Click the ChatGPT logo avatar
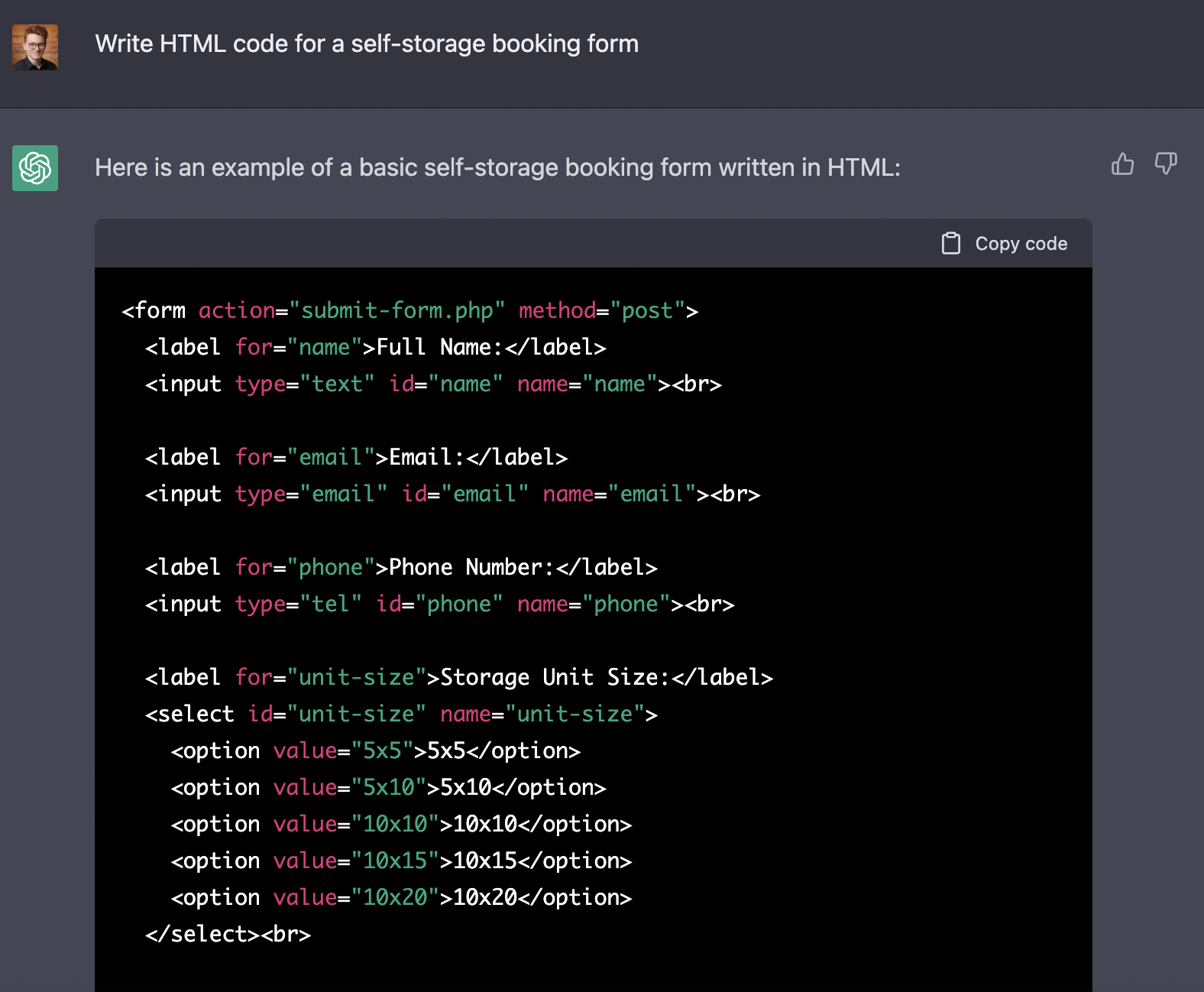The image size is (1204, 992). point(35,168)
